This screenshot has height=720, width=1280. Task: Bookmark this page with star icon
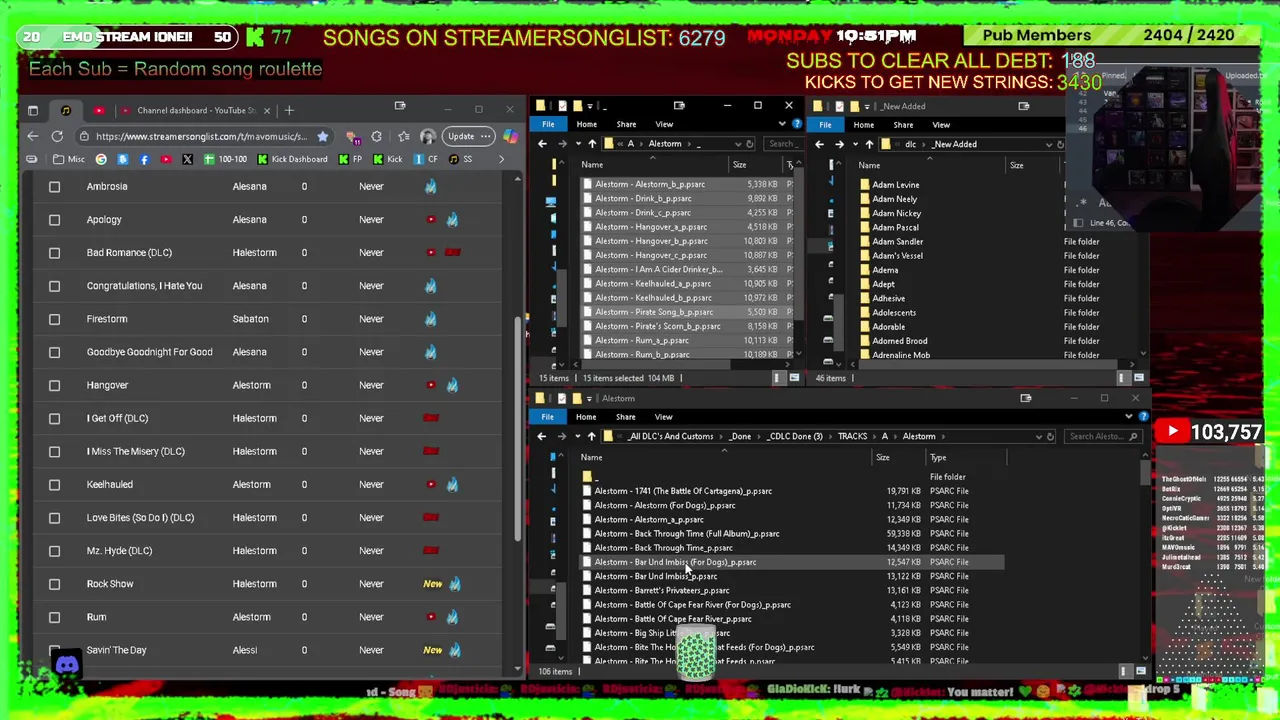pos(322,136)
